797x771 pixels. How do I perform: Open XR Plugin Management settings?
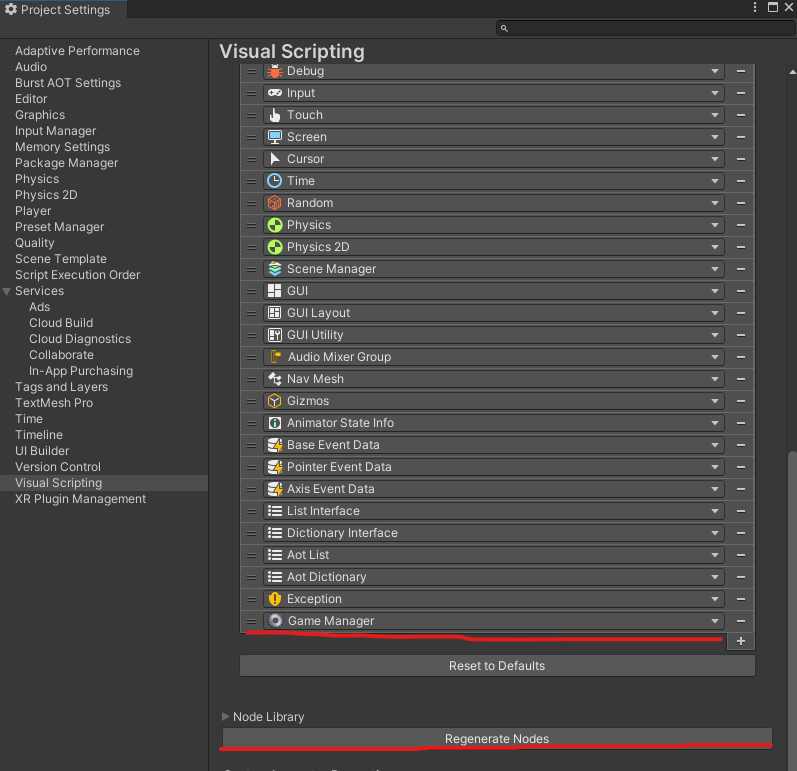(x=80, y=499)
